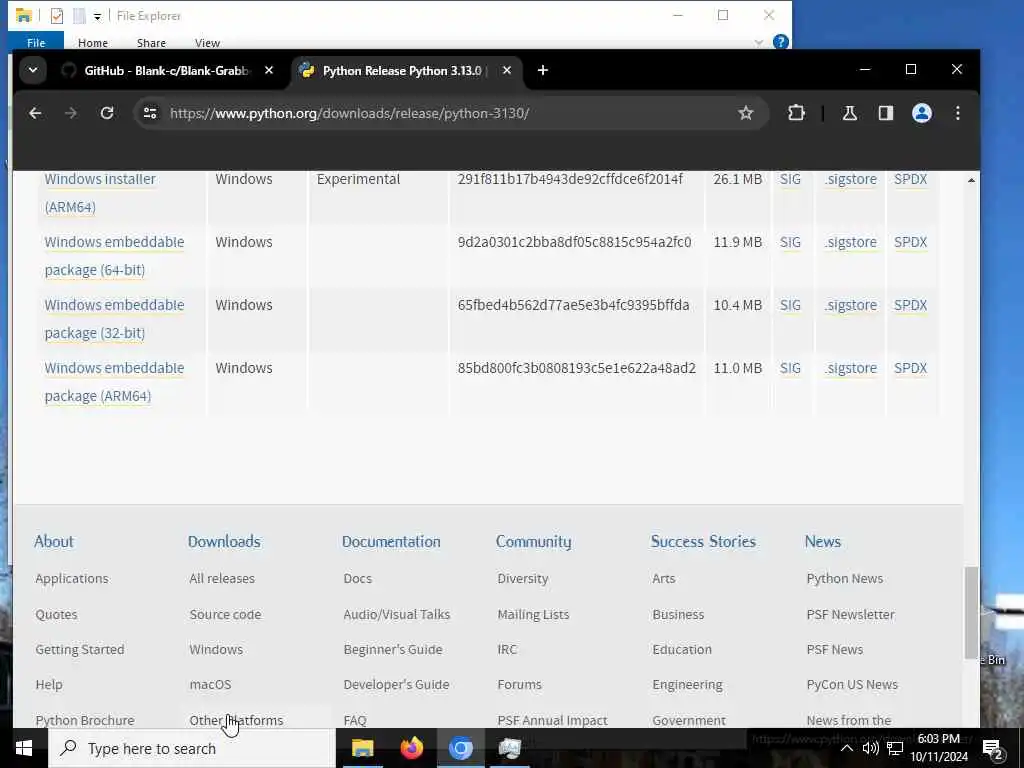1024x768 pixels.
Task: Open Community footer heading
Action: pyautogui.click(x=533, y=541)
